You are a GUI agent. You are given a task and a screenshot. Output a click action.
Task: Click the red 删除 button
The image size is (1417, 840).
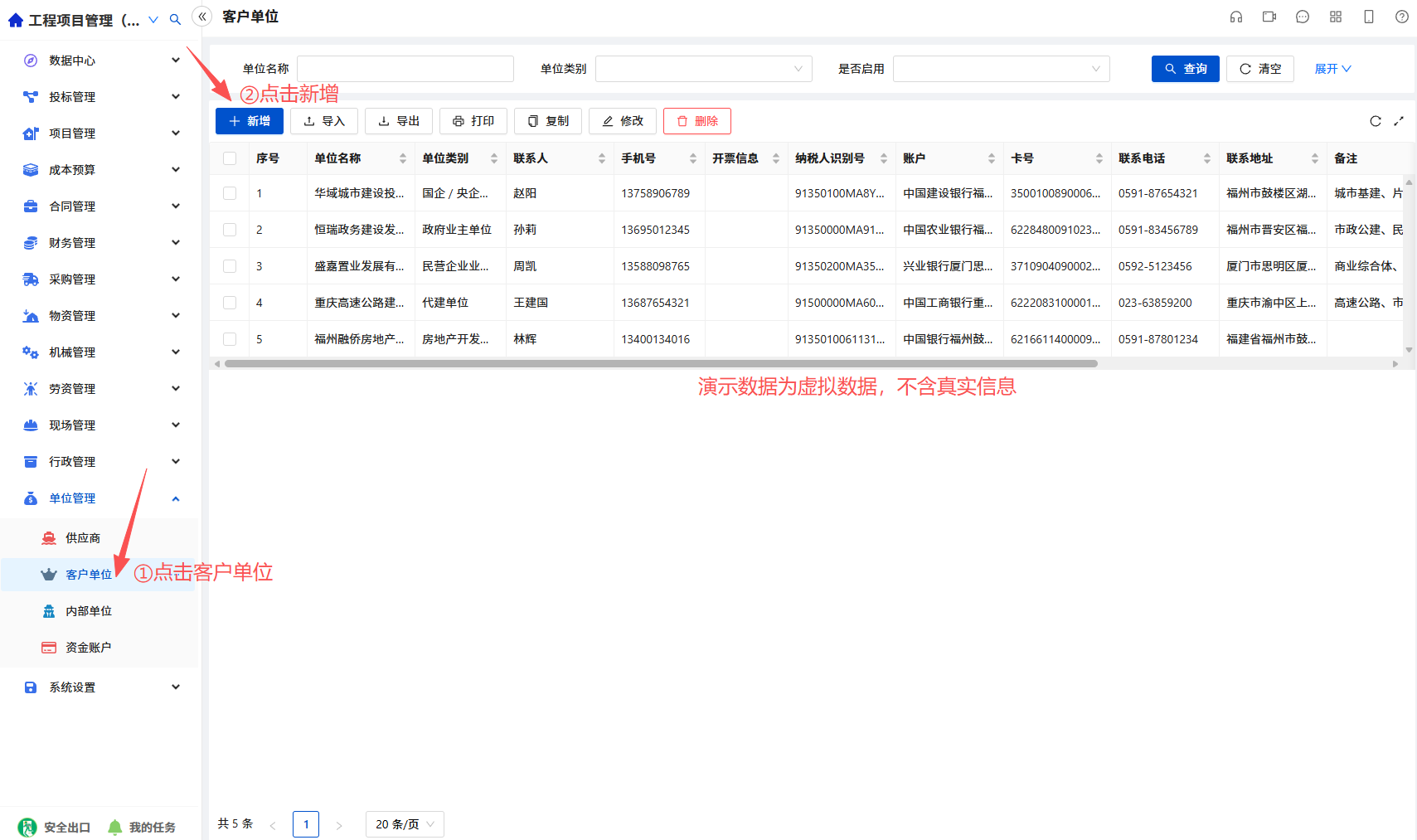[x=697, y=121]
